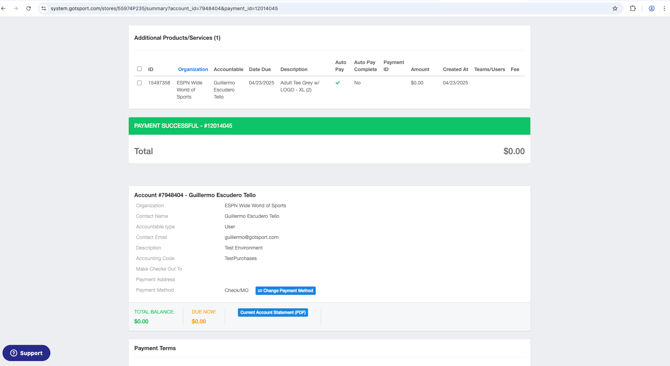Click the green Payment Successful banner
This screenshot has height=366, width=670.
click(x=329, y=126)
